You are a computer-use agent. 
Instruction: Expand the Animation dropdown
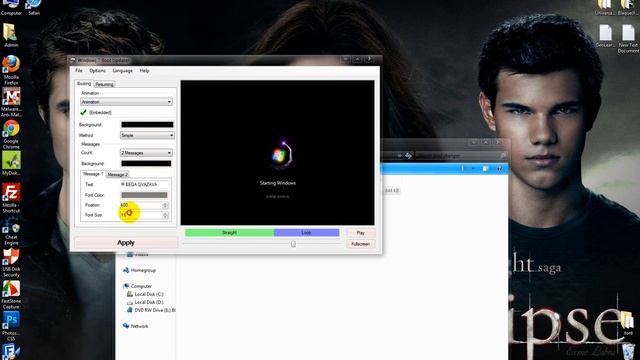(126, 102)
